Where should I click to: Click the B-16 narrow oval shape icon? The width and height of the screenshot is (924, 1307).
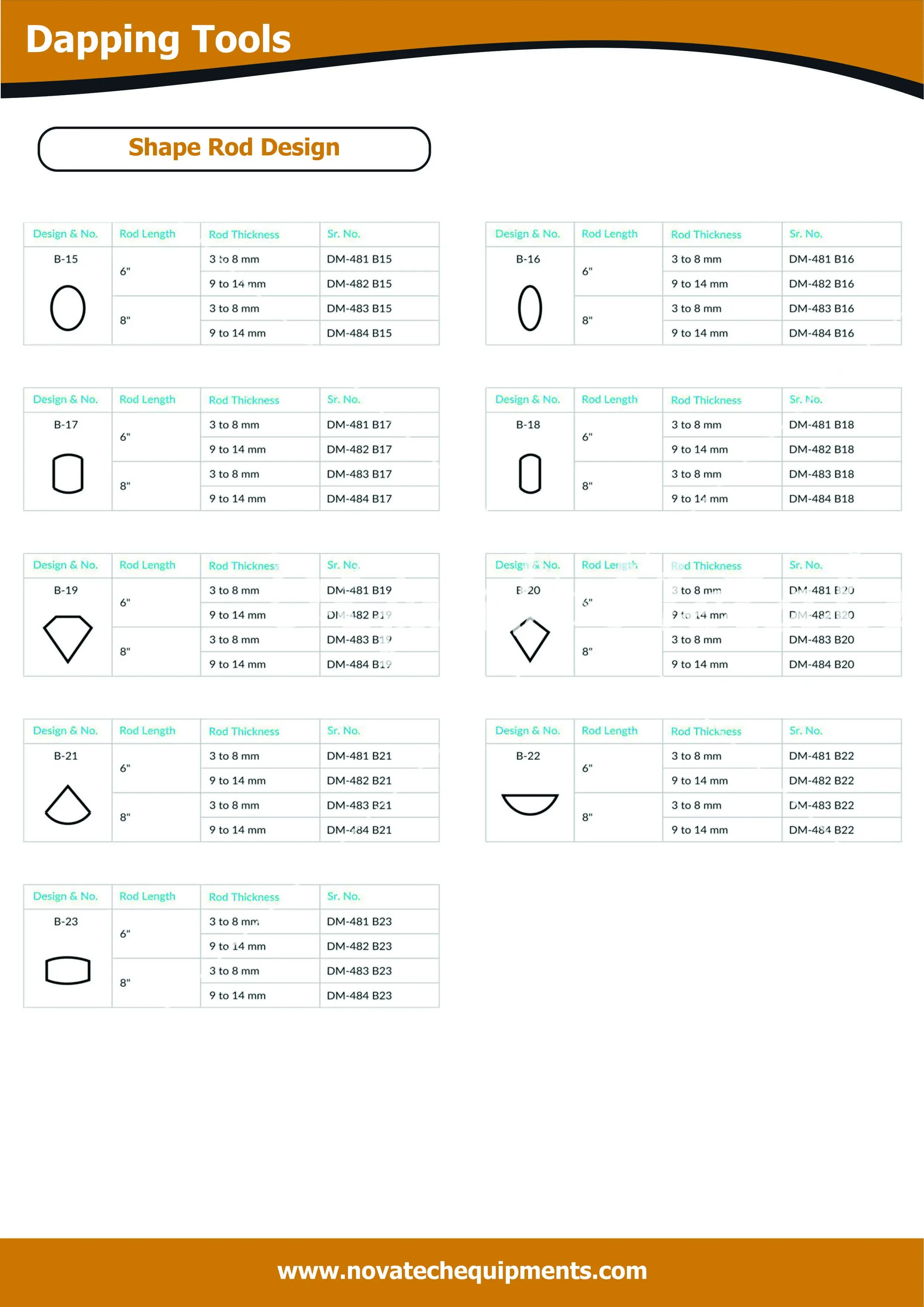(530, 308)
